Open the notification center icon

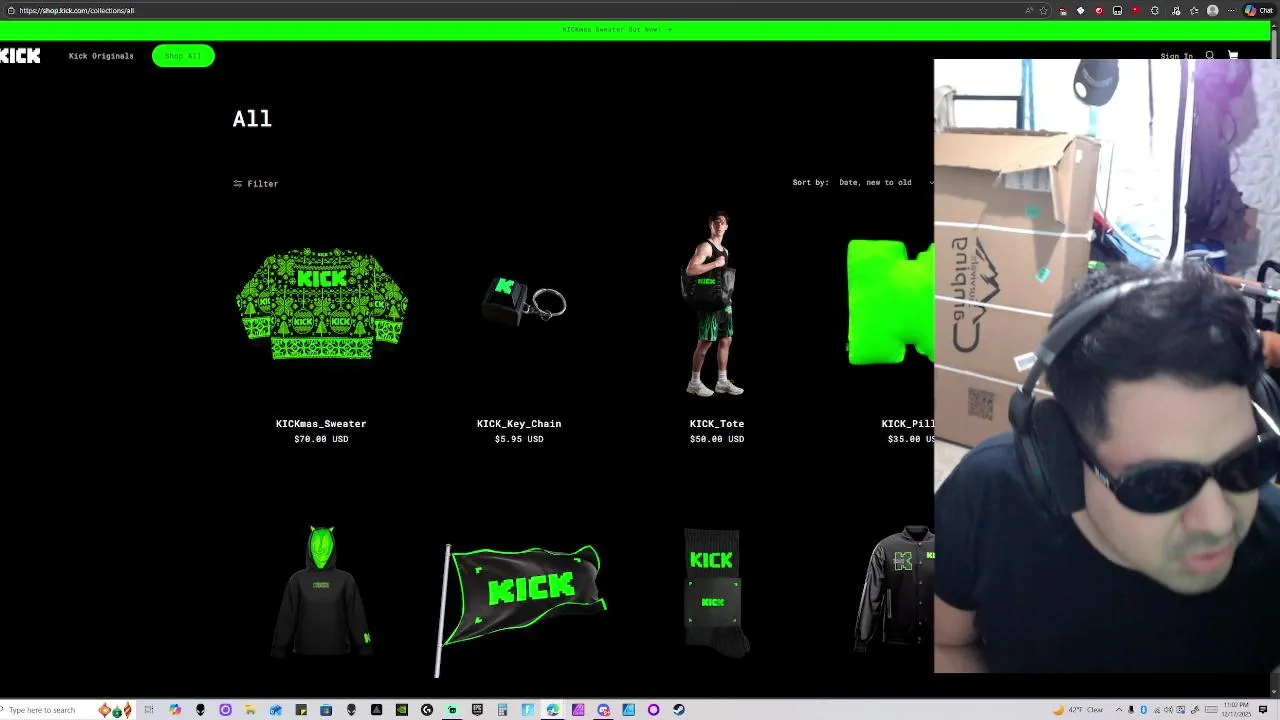click(x=1263, y=710)
